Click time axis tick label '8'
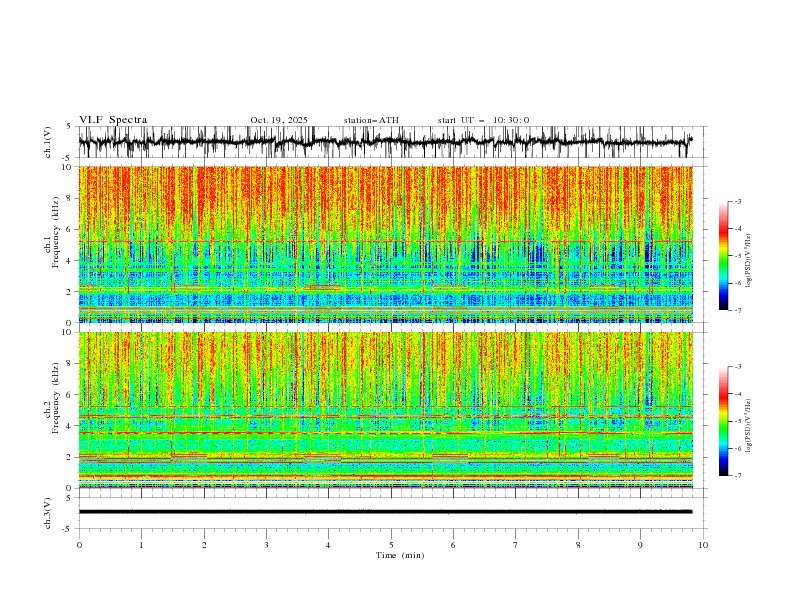 pyautogui.click(x=578, y=545)
